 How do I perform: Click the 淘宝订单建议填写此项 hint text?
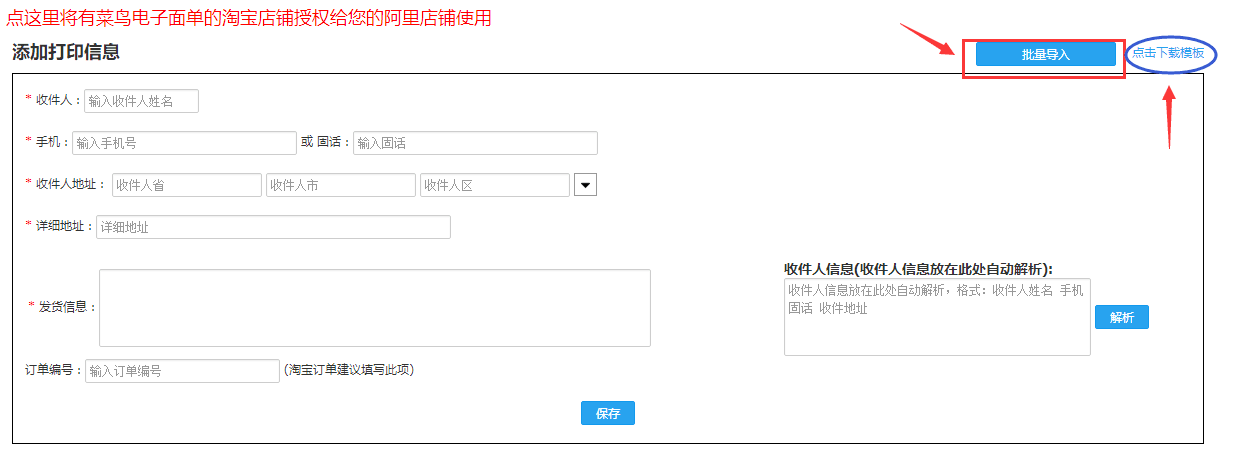[x=349, y=370]
